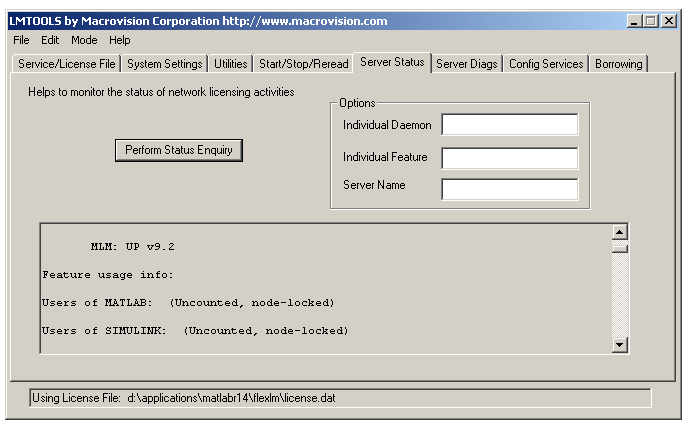Image resolution: width=691 pixels, height=426 pixels.
Task: Go to the Start/Stop/Reread tab
Action: (x=304, y=64)
